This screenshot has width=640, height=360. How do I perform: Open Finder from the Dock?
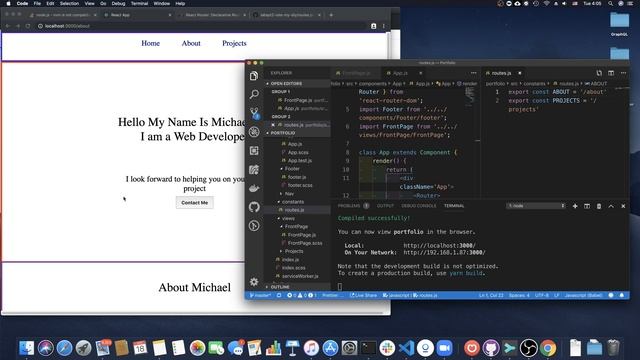click(x=27, y=348)
